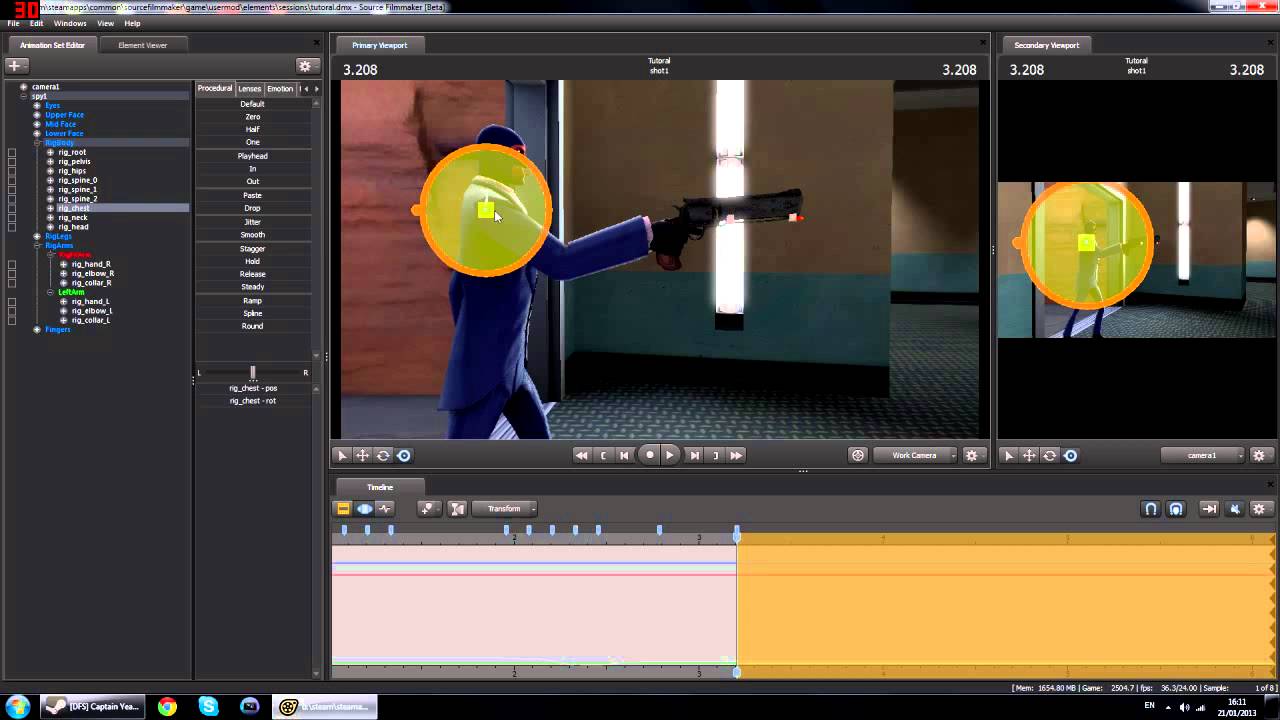Rewind to the start of playback
This screenshot has width=1280, height=720.
581,455
